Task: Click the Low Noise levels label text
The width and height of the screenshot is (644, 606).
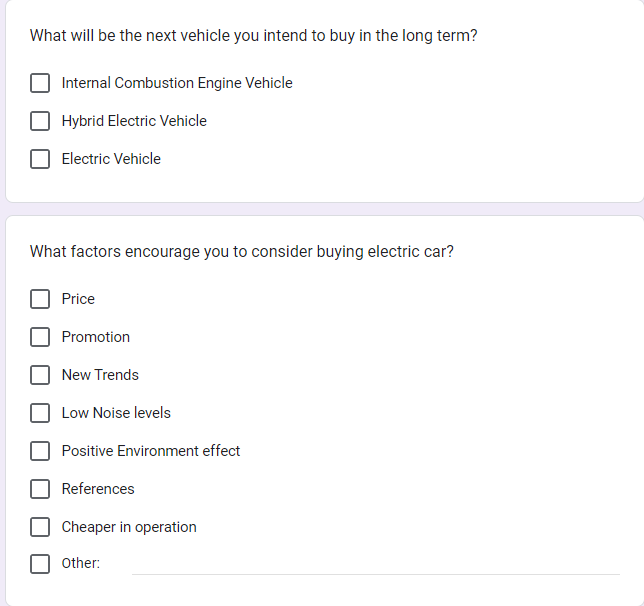Action: tap(116, 413)
